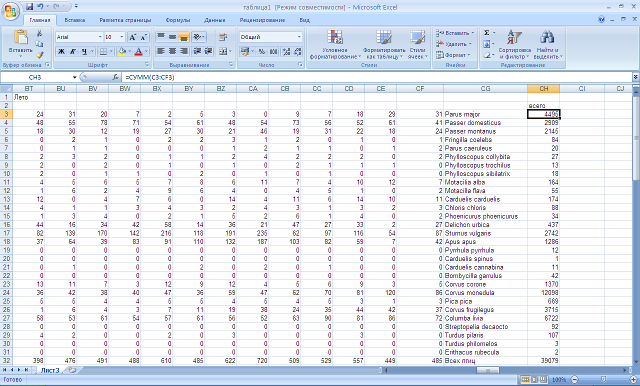The image size is (640, 386).
Task: Apply comma thousands separator style
Action: pos(273,51)
